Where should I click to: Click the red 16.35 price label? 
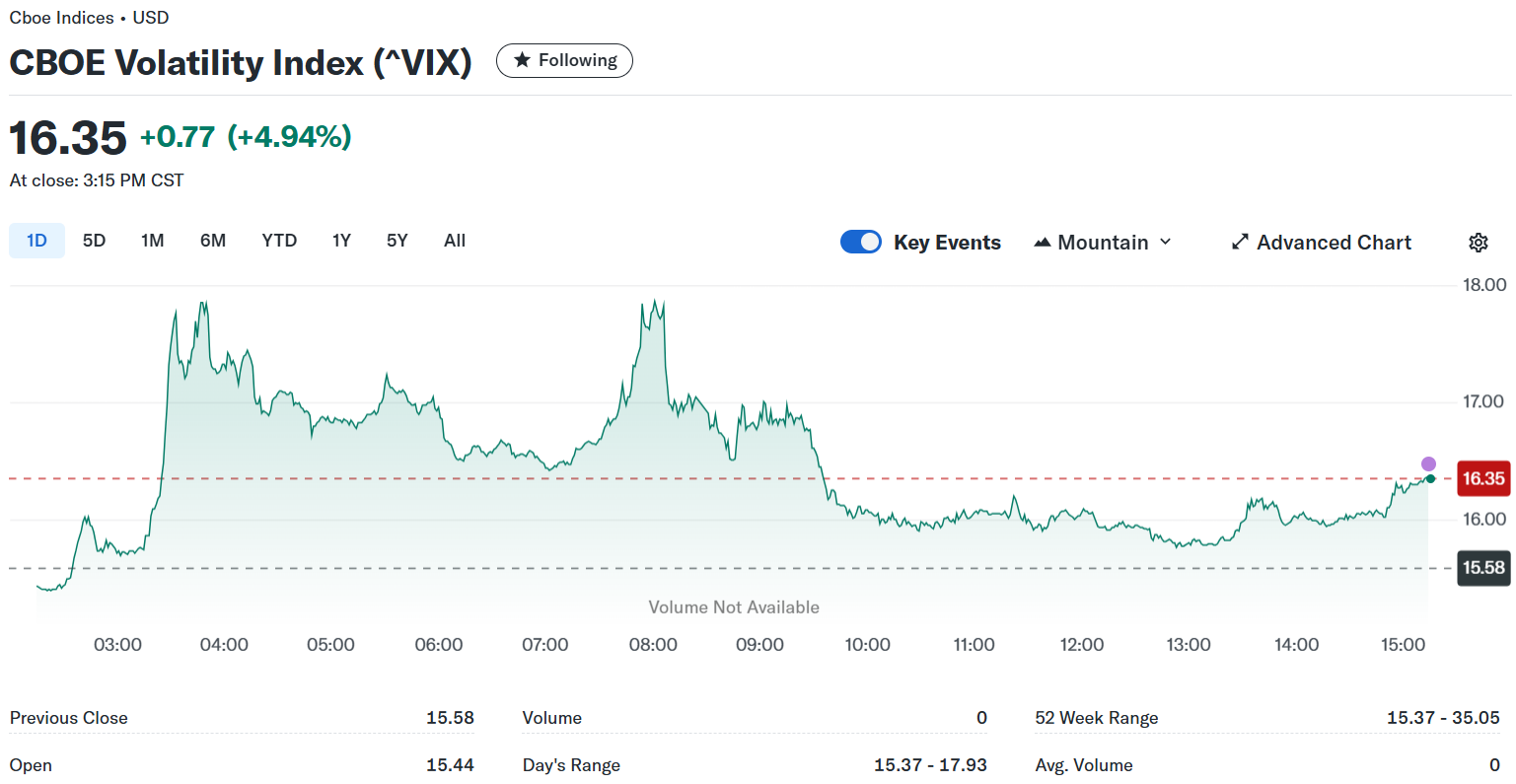point(1482,479)
